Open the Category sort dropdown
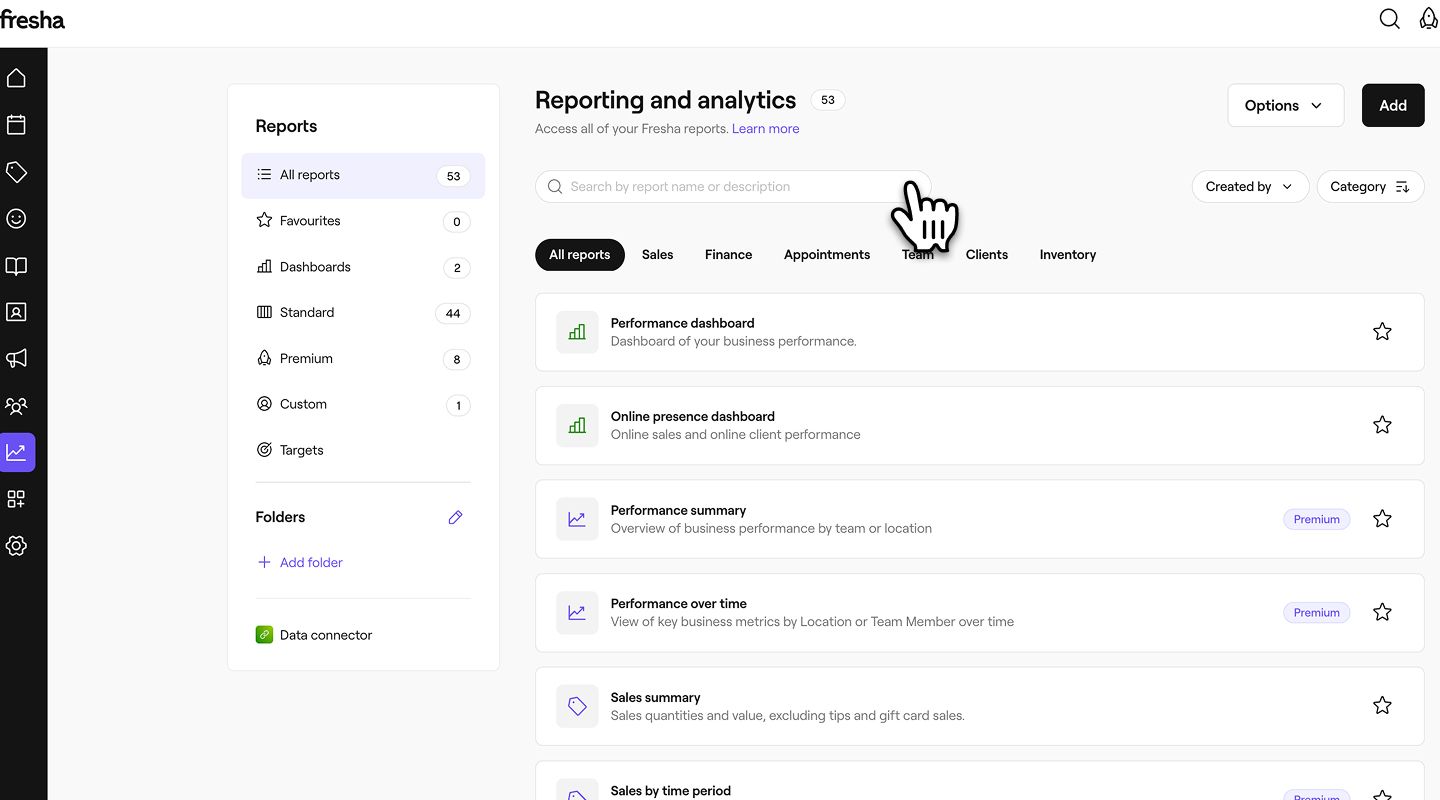 [x=1369, y=187]
